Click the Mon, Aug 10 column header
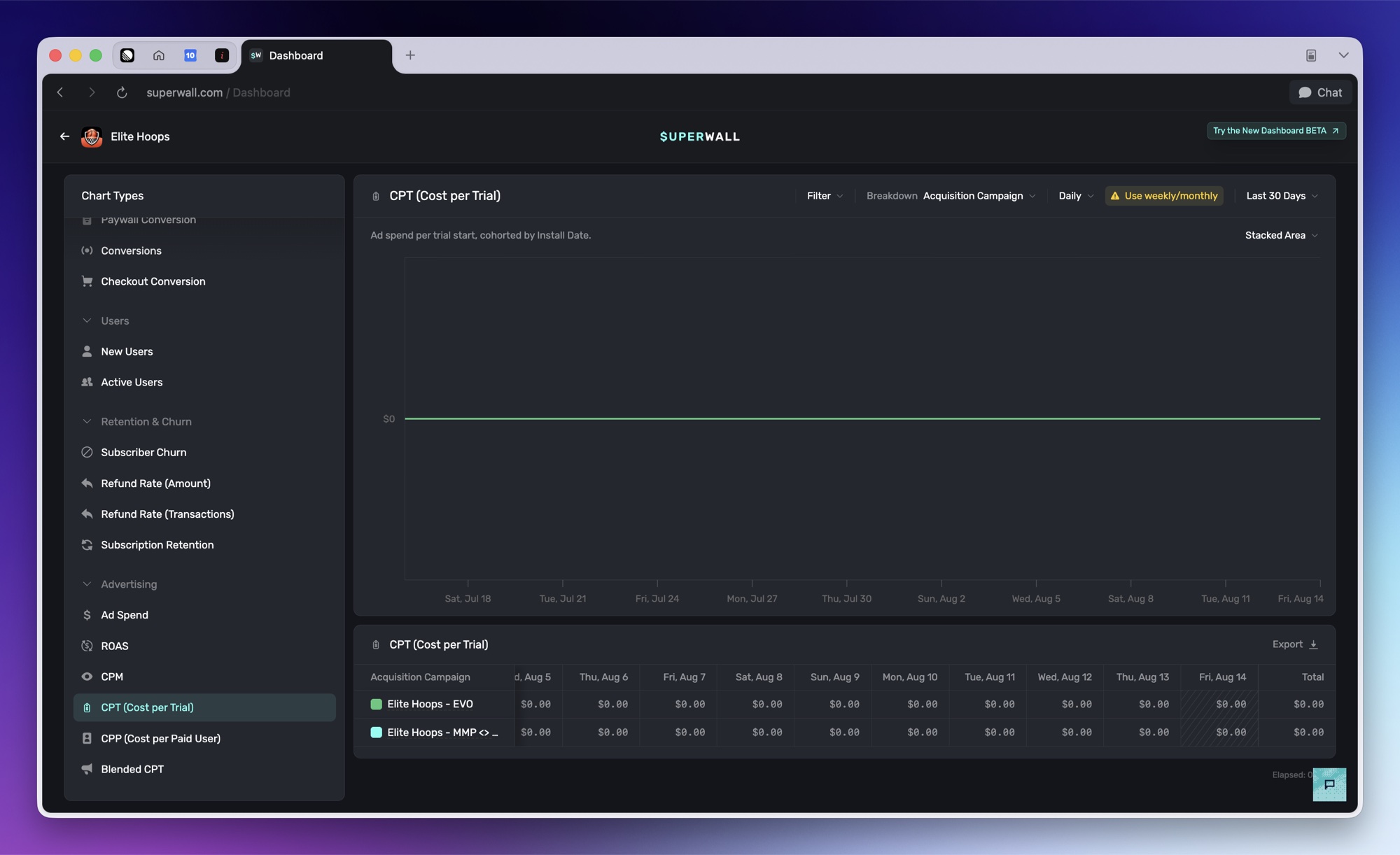 tap(909, 677)
